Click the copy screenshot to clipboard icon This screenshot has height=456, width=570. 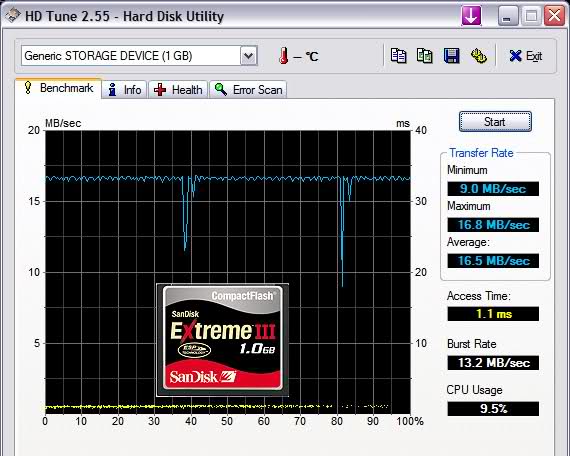click(425, 56)
